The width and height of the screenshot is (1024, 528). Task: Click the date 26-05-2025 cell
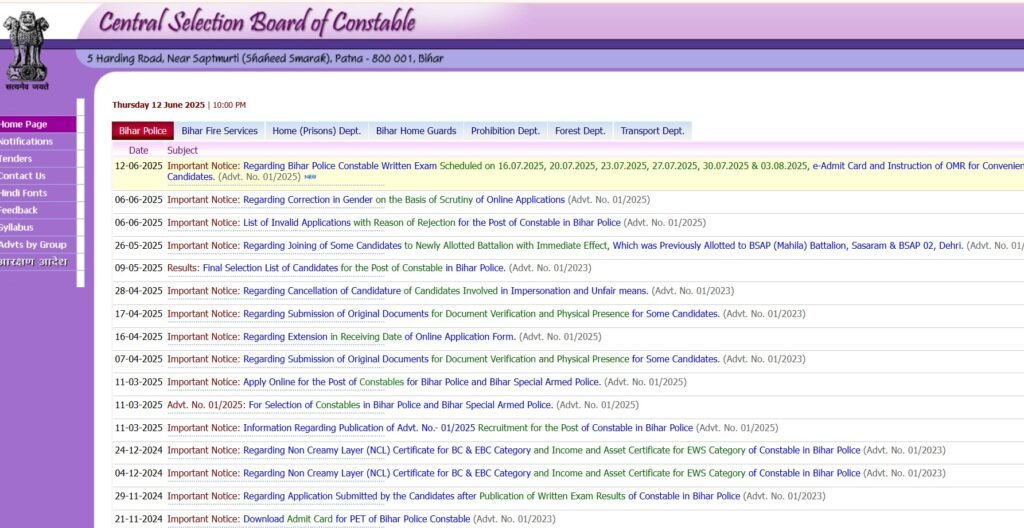click(138, 246)
